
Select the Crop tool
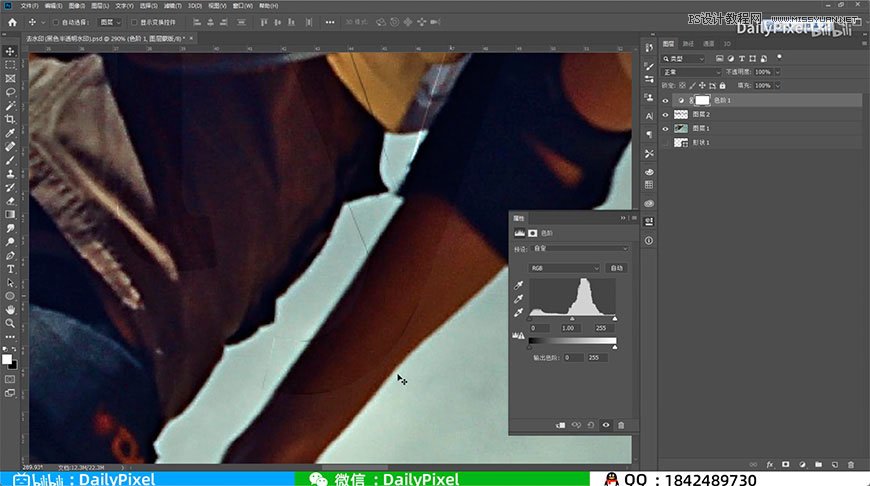(x=10, y=119)
